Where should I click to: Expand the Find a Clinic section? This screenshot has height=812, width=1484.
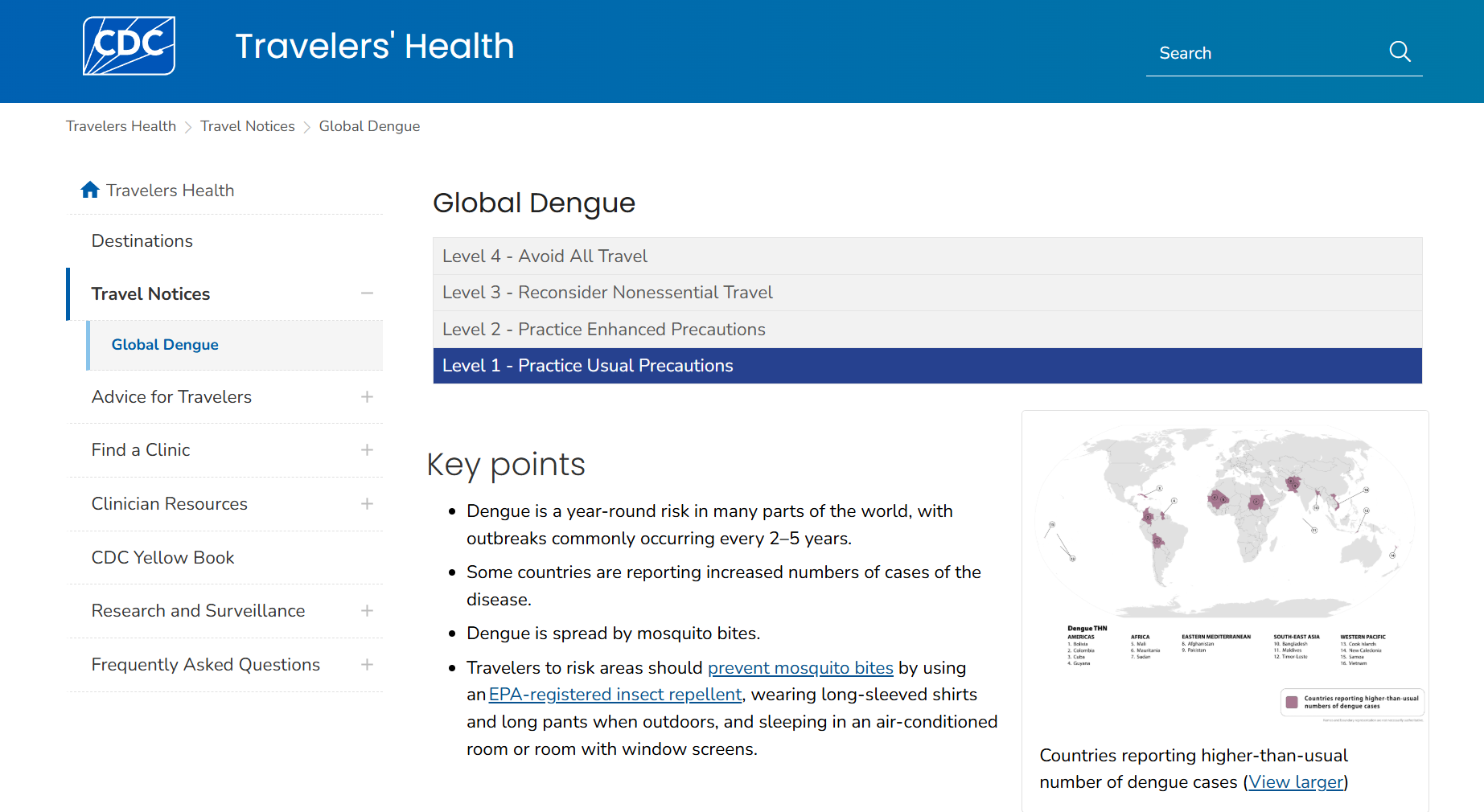367,450
